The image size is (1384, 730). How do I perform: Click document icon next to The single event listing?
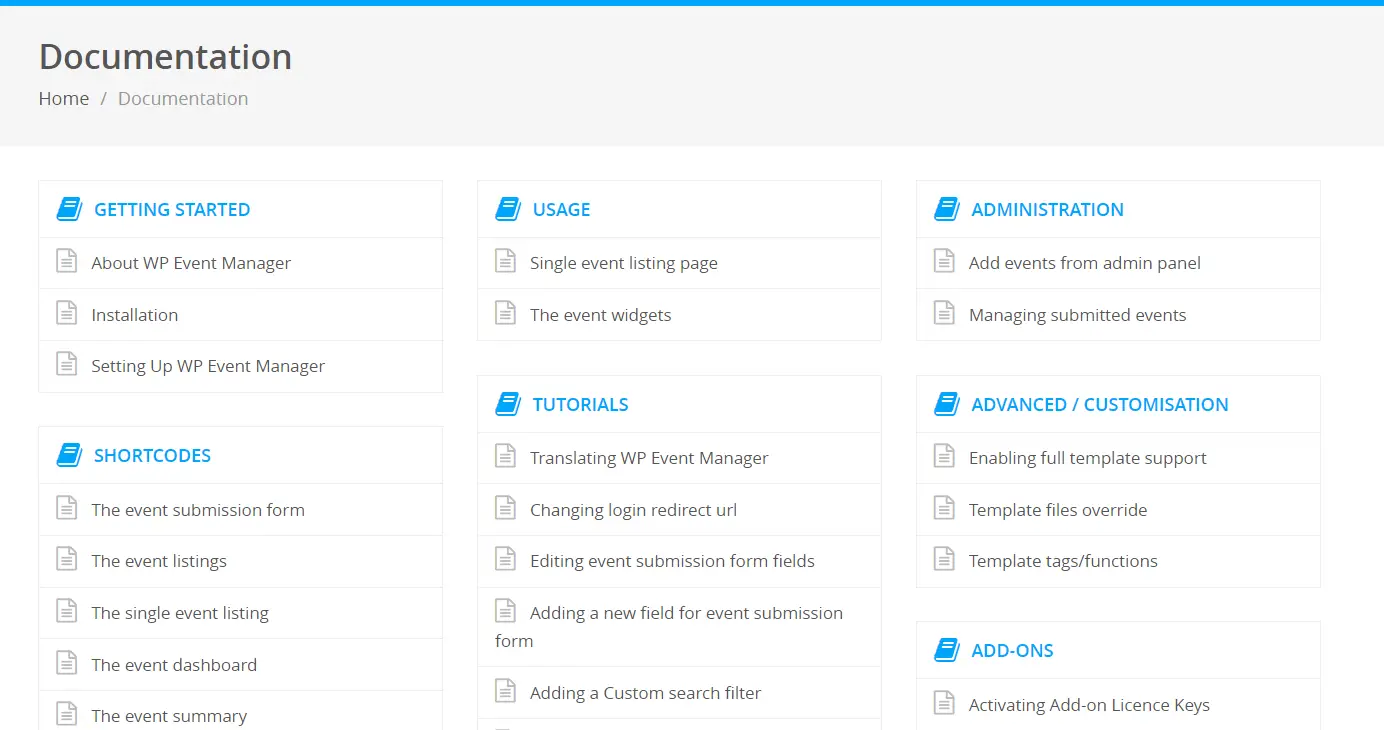point(66,612)
